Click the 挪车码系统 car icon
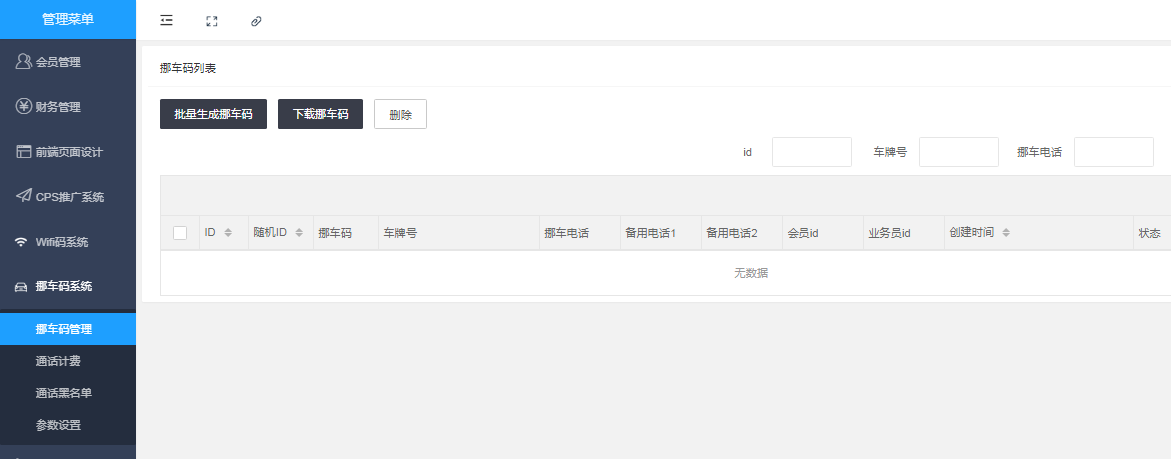 [x=22, y=286]
